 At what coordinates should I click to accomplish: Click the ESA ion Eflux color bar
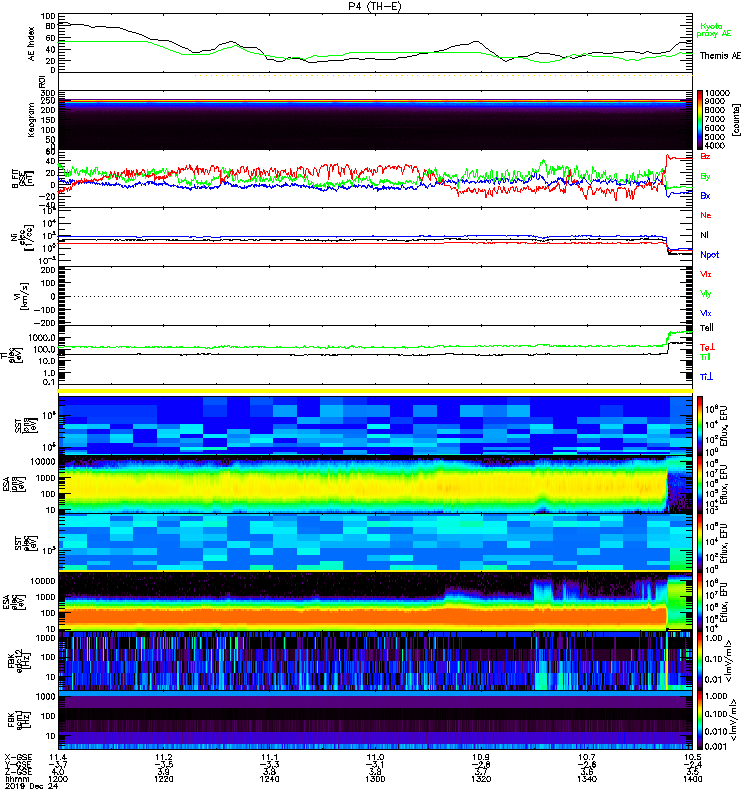pyautogui.click(x=699, y=485)
